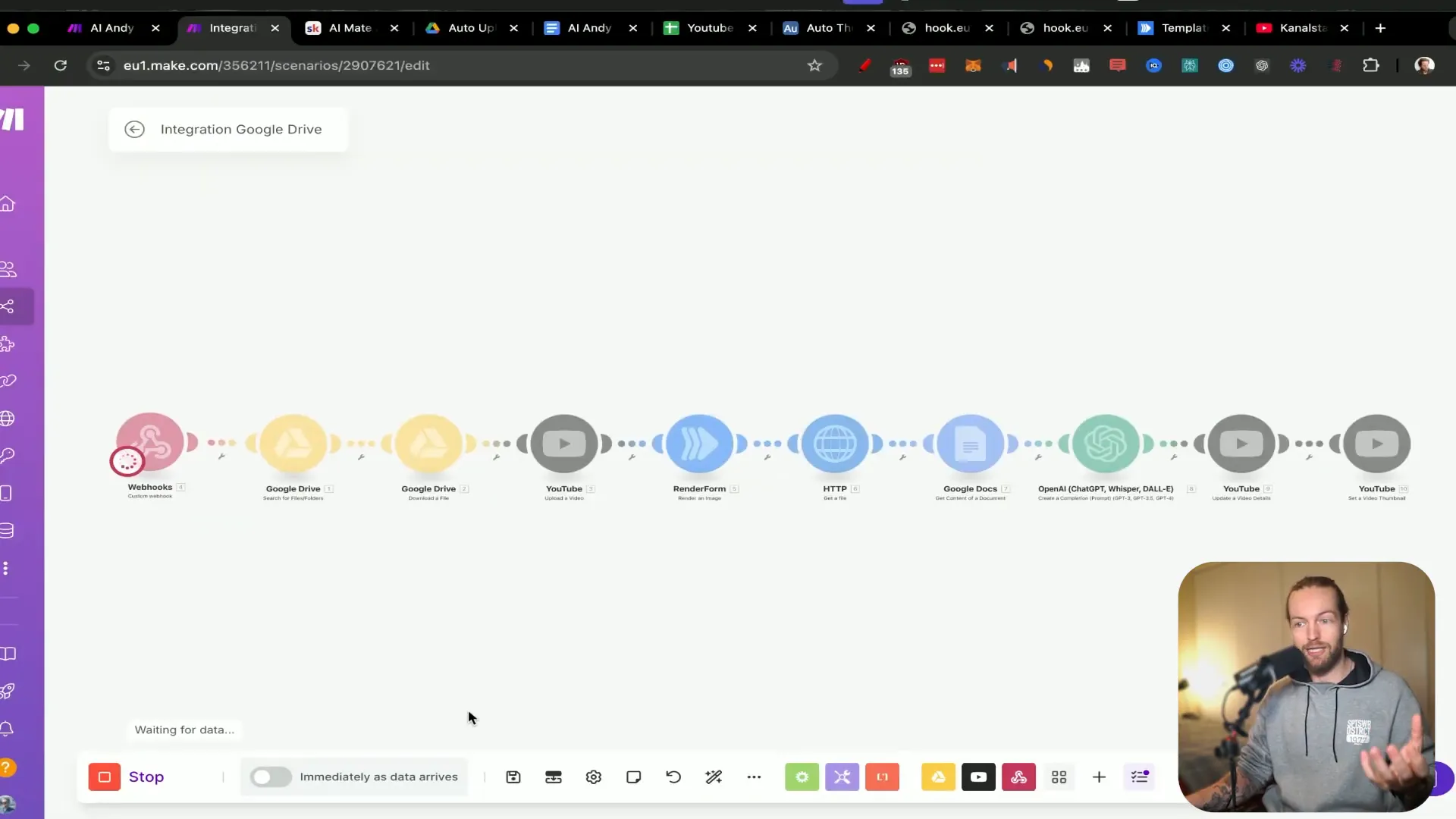Click the browser Forward arrow

pyautogui.click(x=24, y=65)
